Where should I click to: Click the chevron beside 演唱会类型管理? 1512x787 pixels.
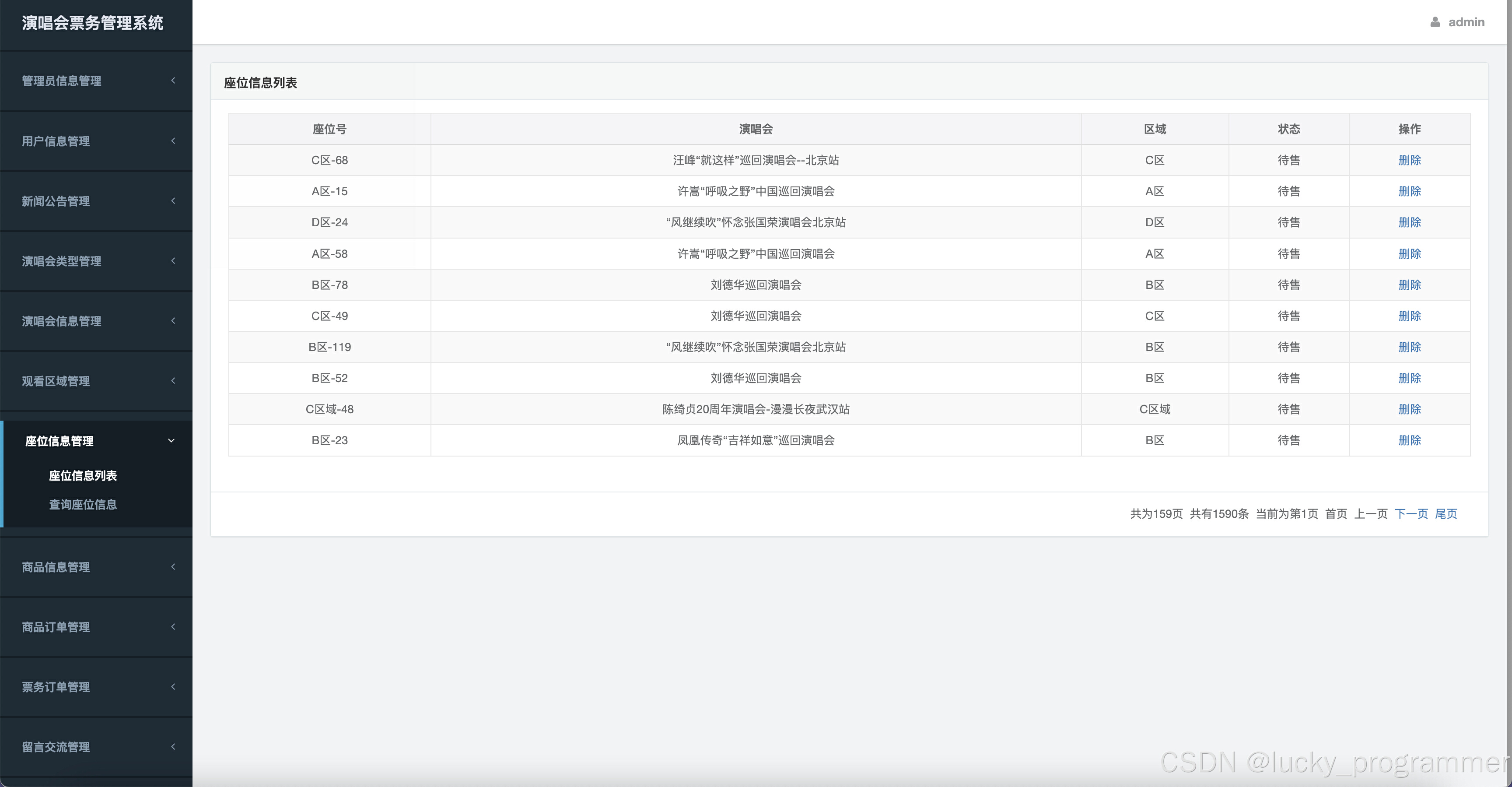tap(173, 261)
